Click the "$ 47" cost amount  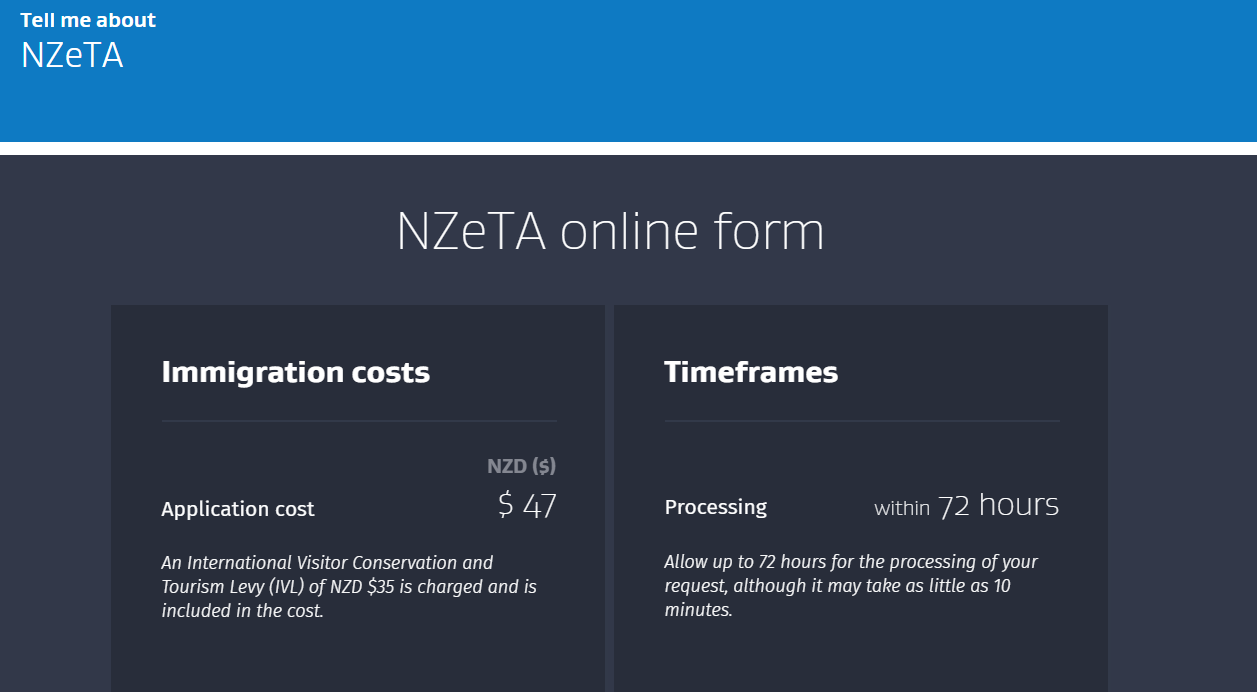pyautogui.click(x=527, y=506)
